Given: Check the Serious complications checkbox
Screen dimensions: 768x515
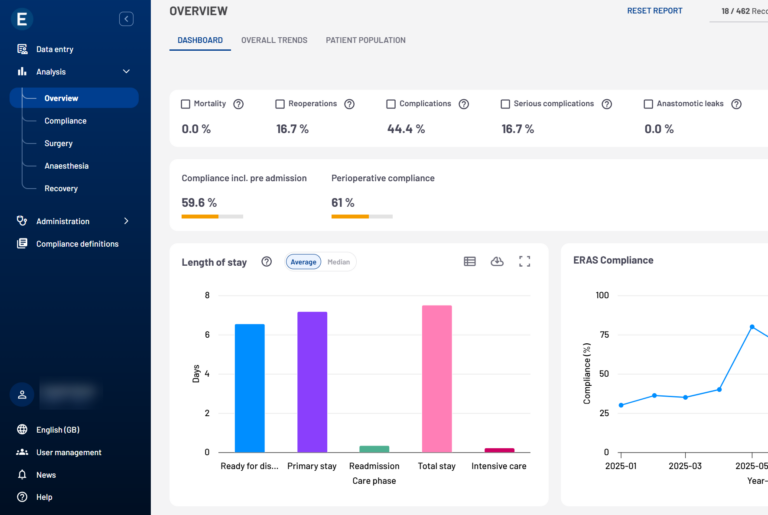Looking at the screenshot, I should 505,104.
